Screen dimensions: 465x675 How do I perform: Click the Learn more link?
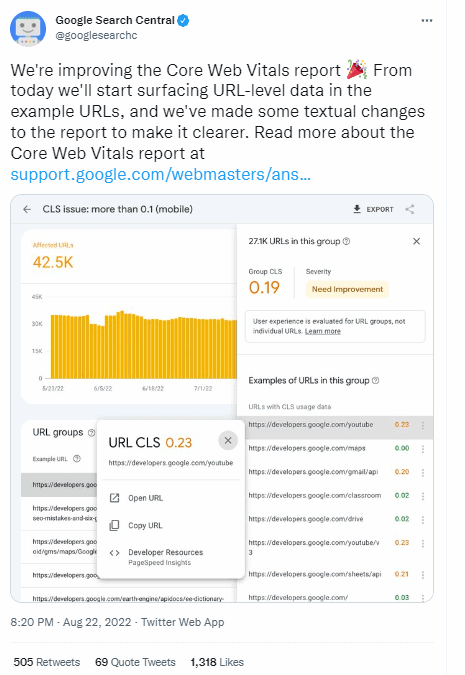click(322, 331)
